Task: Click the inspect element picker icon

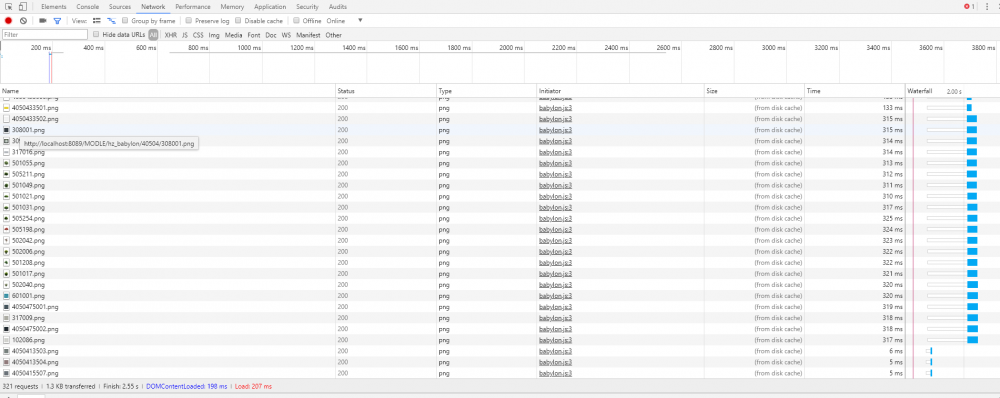Action: pyautogui.click(x=9, y=6)
